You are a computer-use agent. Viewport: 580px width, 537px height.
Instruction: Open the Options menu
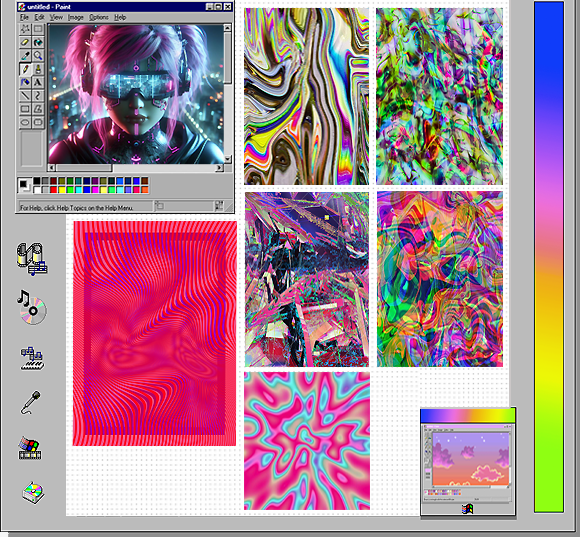(99, 17)
